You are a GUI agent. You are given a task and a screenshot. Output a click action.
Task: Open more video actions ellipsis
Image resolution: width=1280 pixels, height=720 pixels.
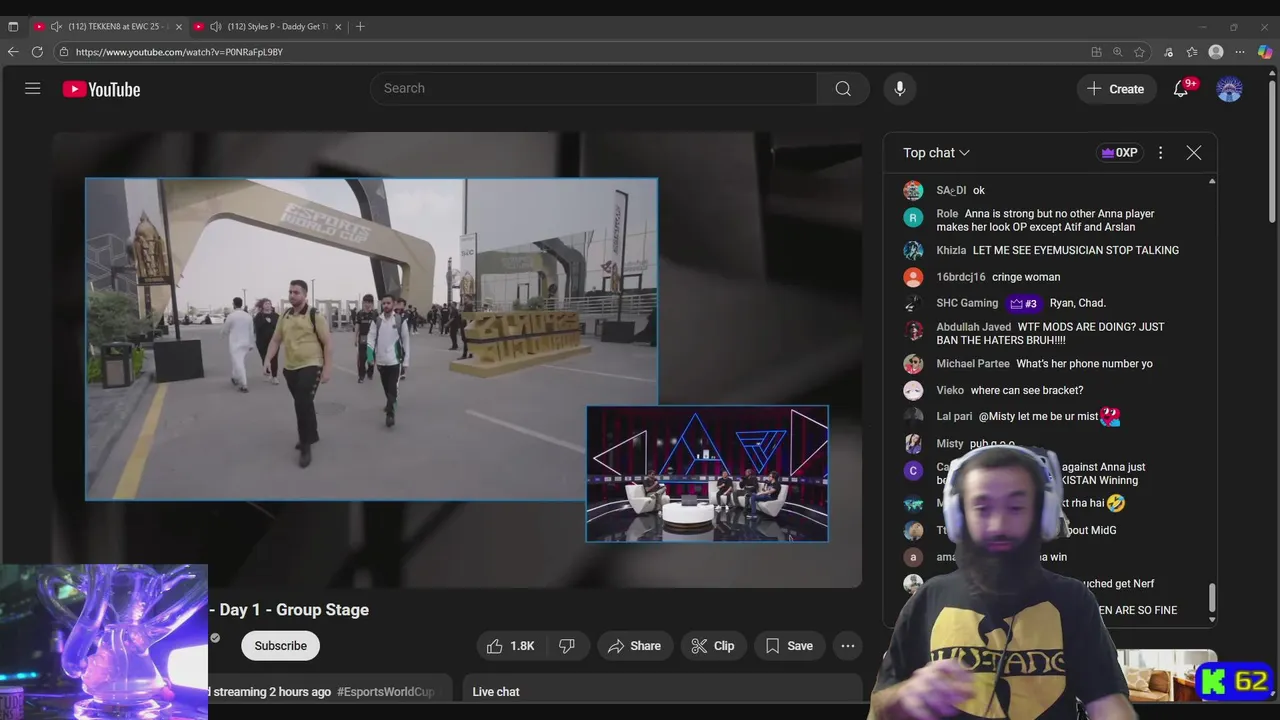[848, 646]
